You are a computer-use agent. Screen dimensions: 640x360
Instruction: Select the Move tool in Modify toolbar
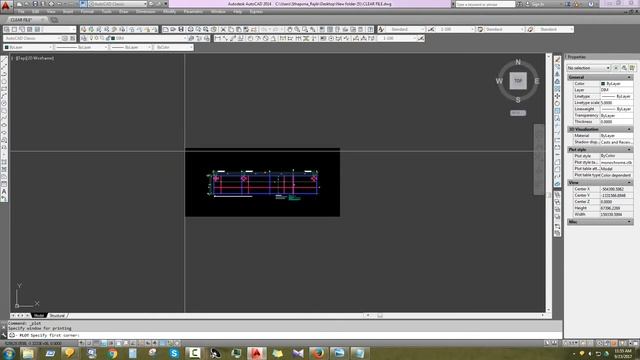(x=557, y=96)
